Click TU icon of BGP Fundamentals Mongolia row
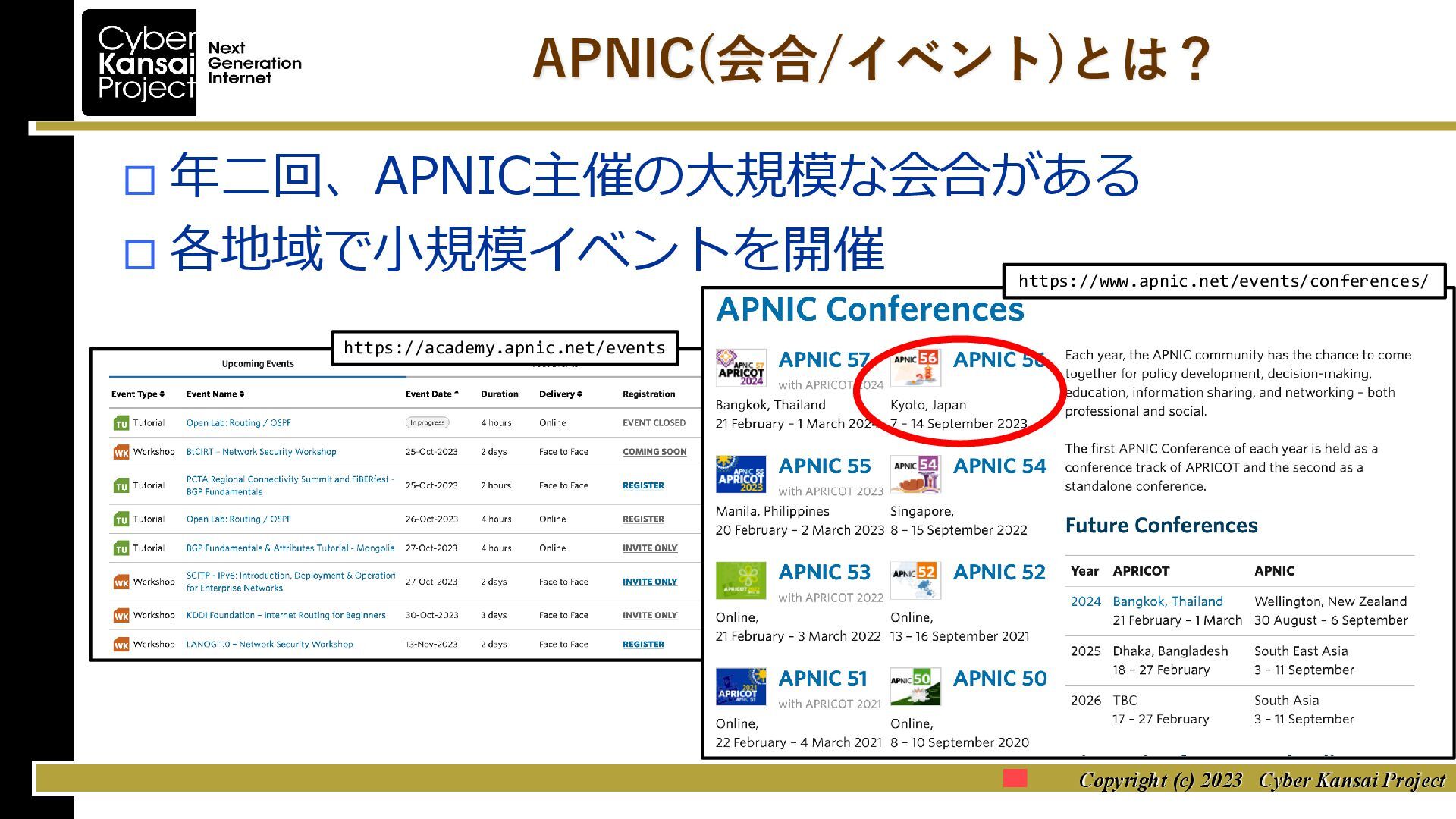The height and width of the screenshot is (819, 1456). 121,548
